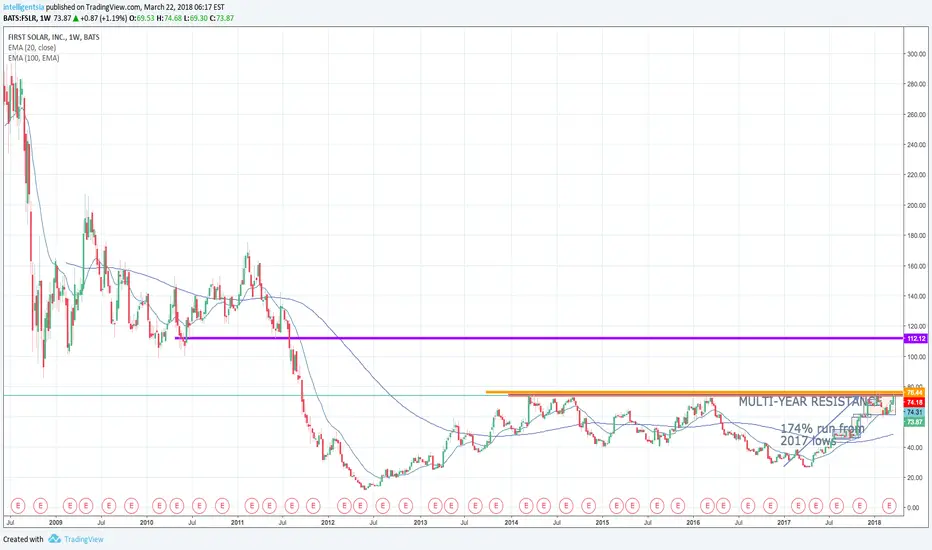Screen dimensions: 932x550
Task: Click the rightmost earnings E marker
Action: (x=889, y=506)
